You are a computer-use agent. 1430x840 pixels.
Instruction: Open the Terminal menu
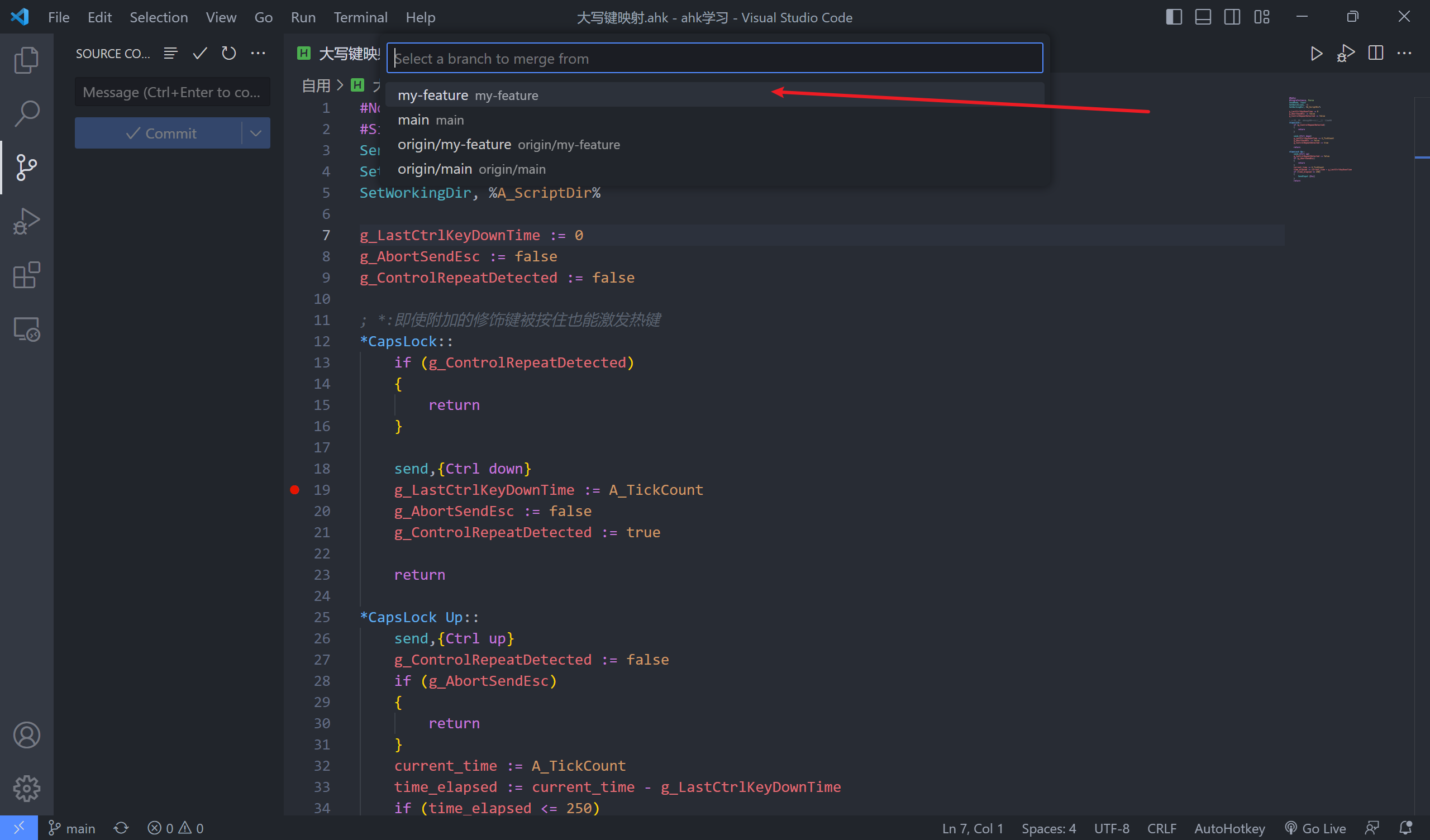click(360, 17)
